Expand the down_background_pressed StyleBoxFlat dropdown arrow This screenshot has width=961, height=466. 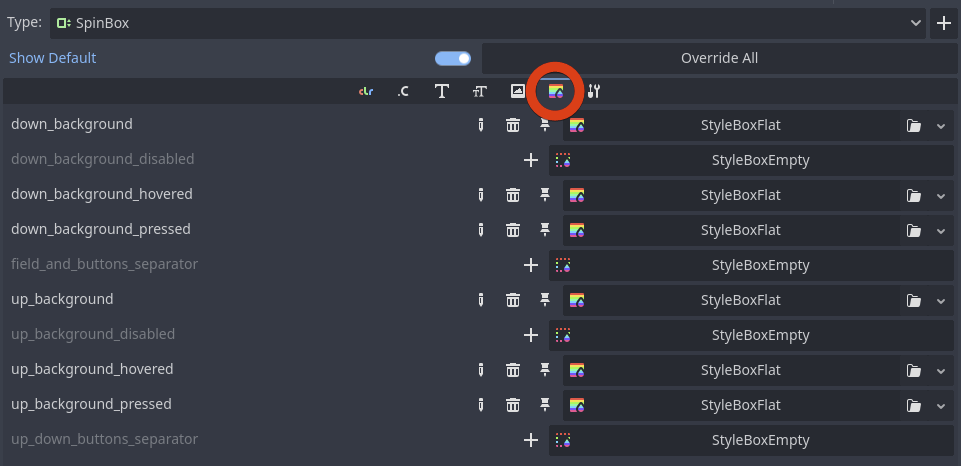[941, 231]
